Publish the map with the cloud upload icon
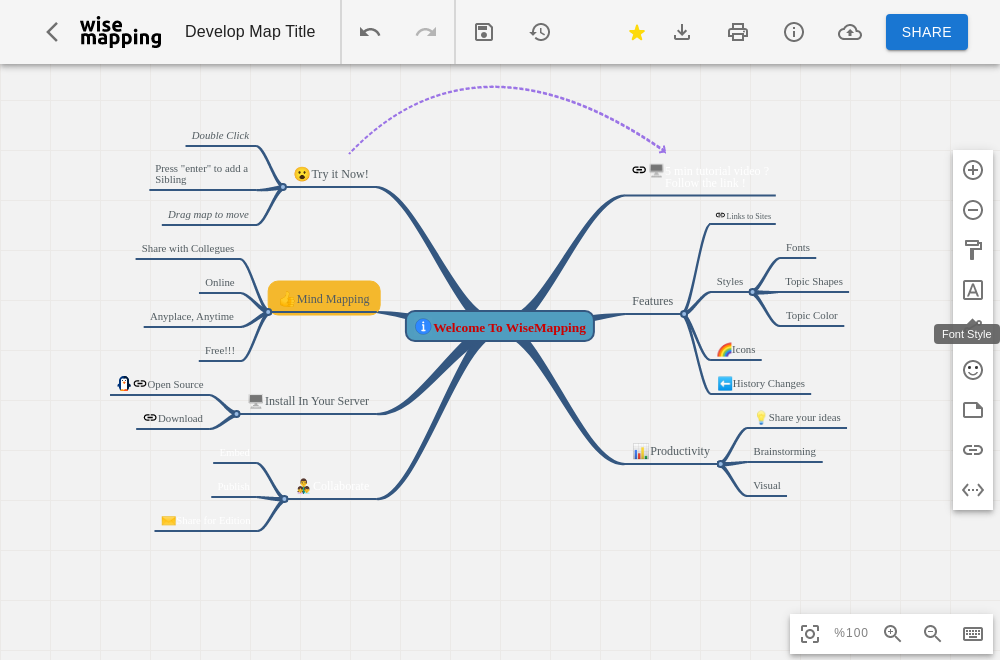Screen dimensions: 1000x660 [x=849, y=32]
